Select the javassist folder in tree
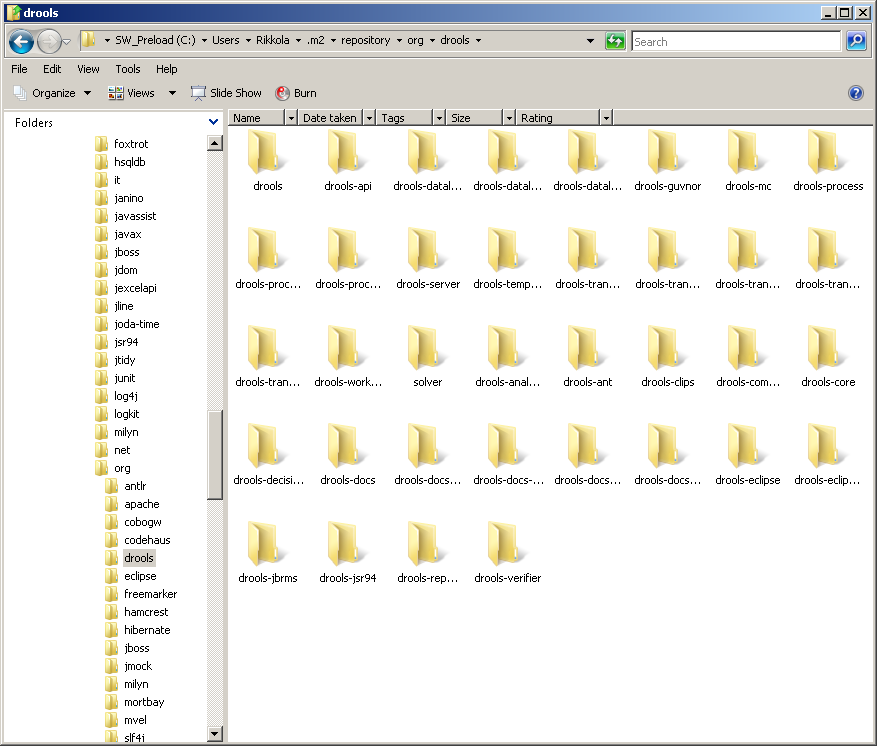 pyautogui.click(x=135, y=216)
